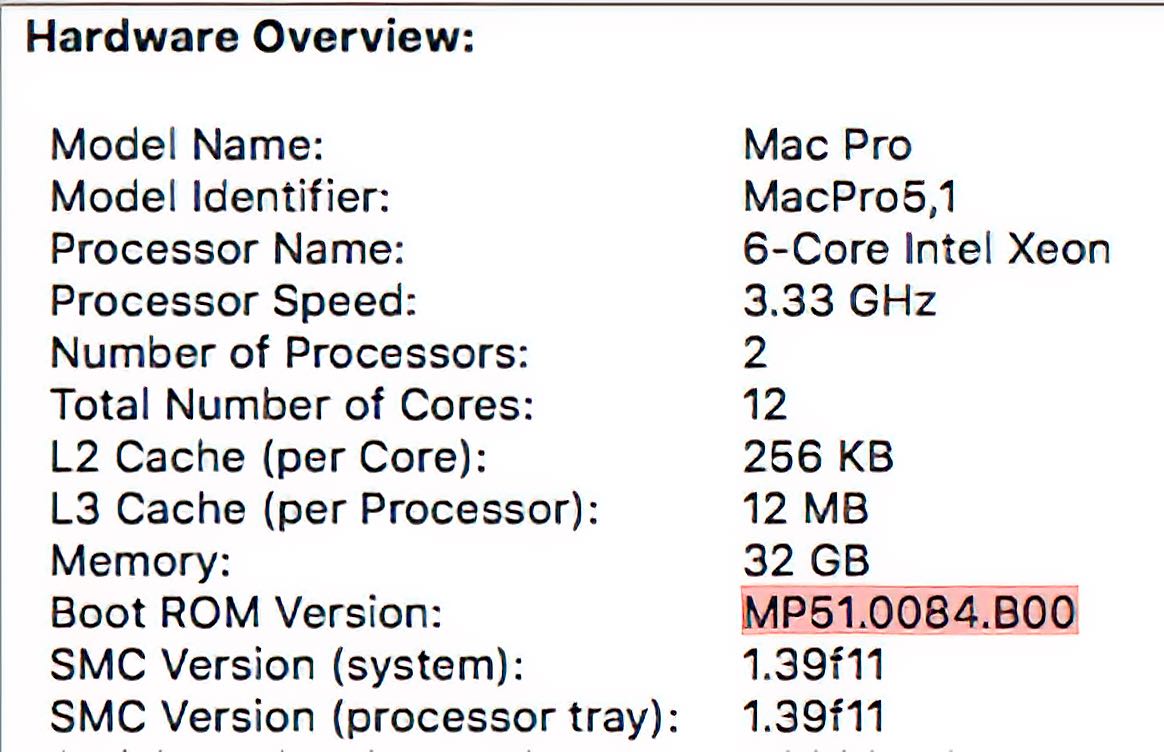
Task: Select the 6-Core Intel Xeon value
Action: (926, 249)
